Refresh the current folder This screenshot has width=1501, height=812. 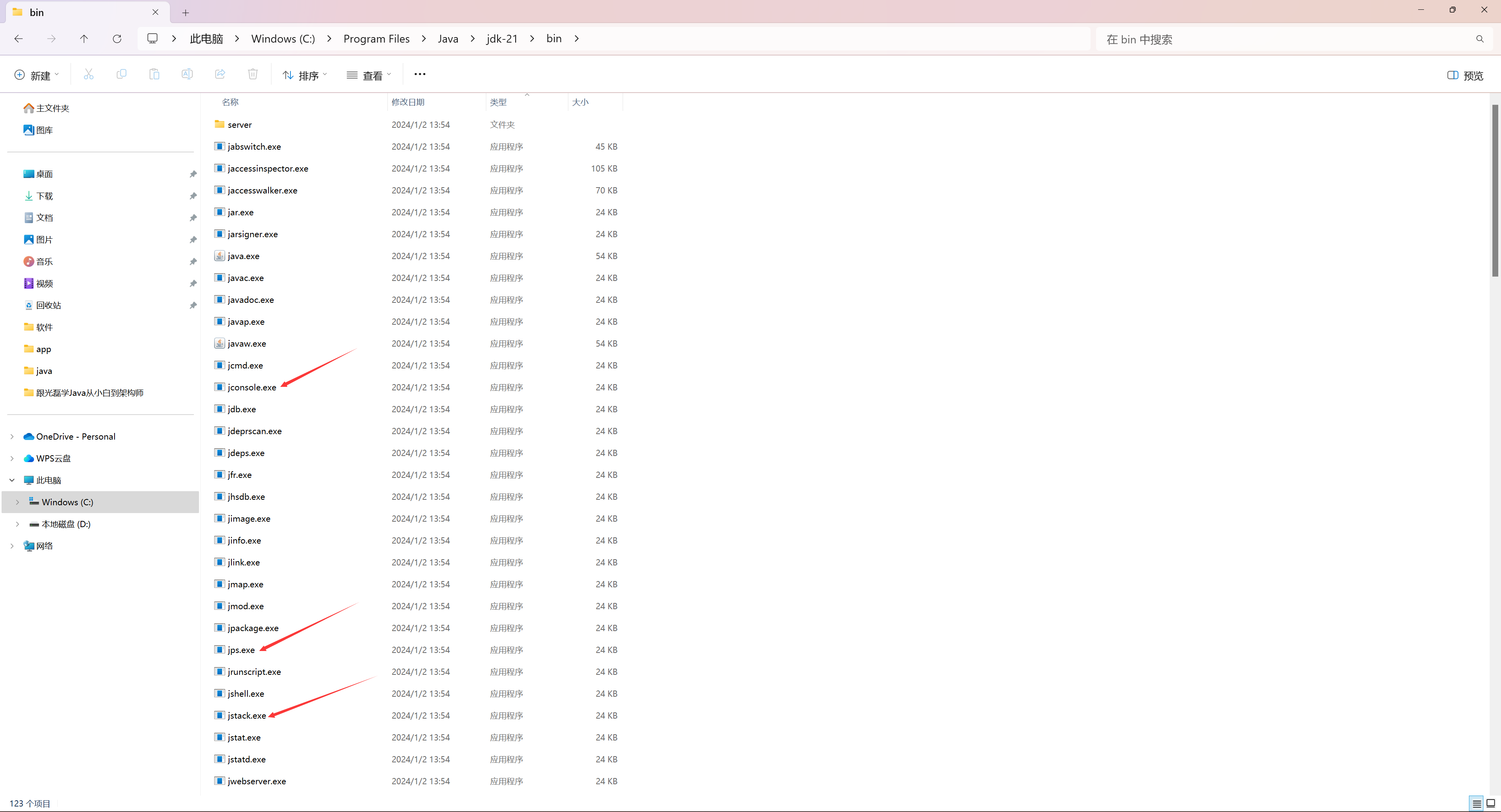pos(117,38)
